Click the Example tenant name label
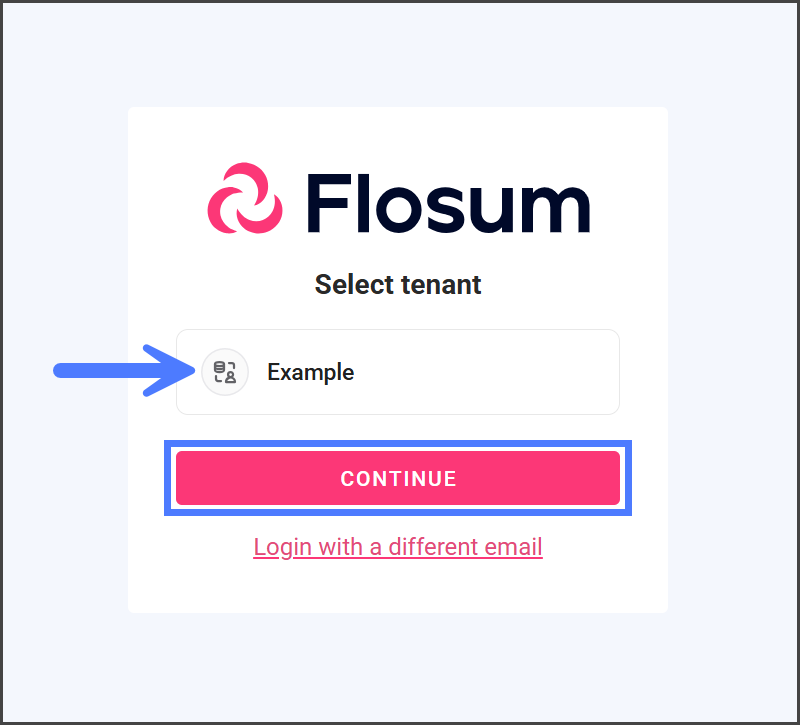800x725 pixels. (x=310, y=372)
